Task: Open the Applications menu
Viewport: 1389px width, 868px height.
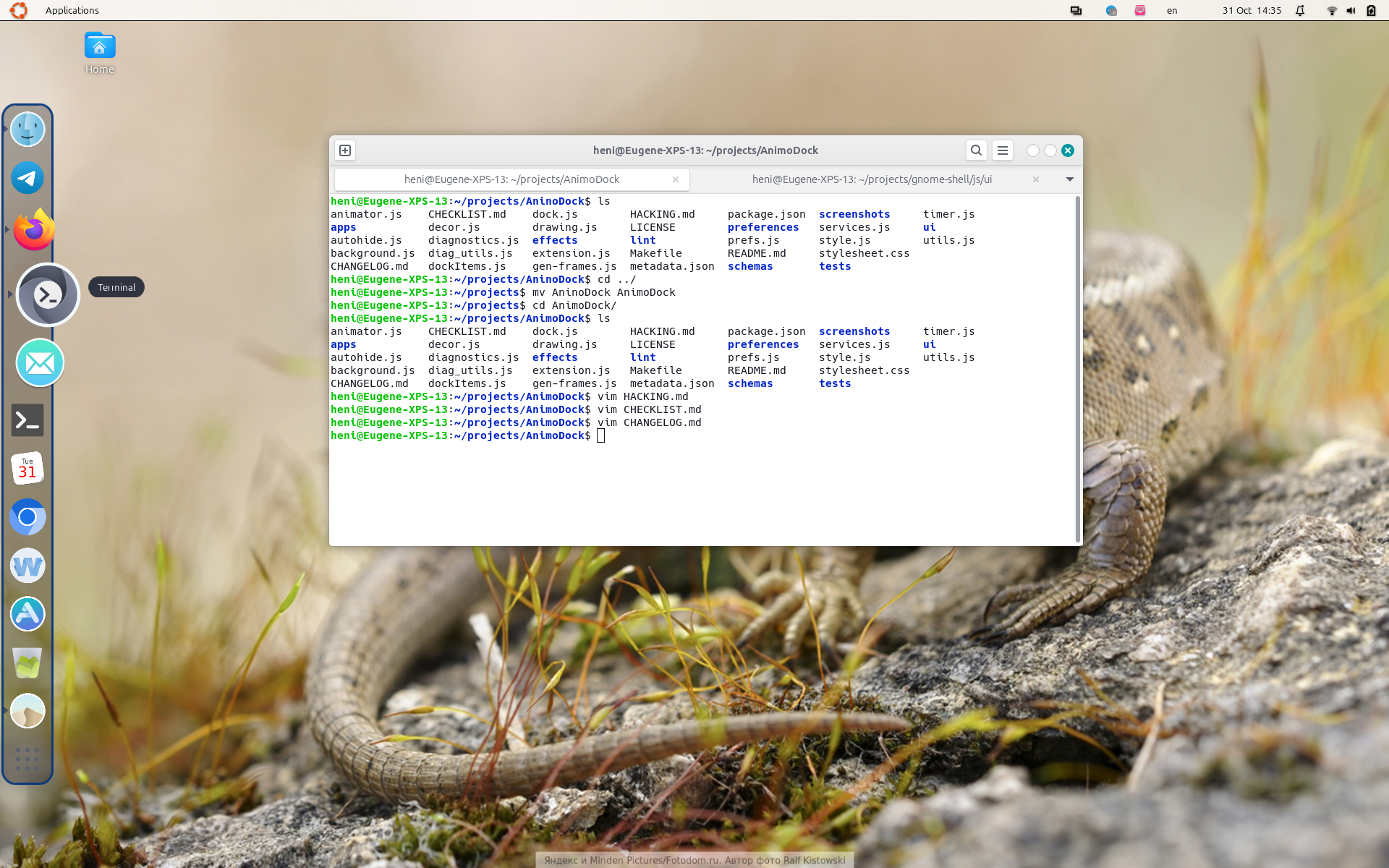Action: (x=72, y=10)
